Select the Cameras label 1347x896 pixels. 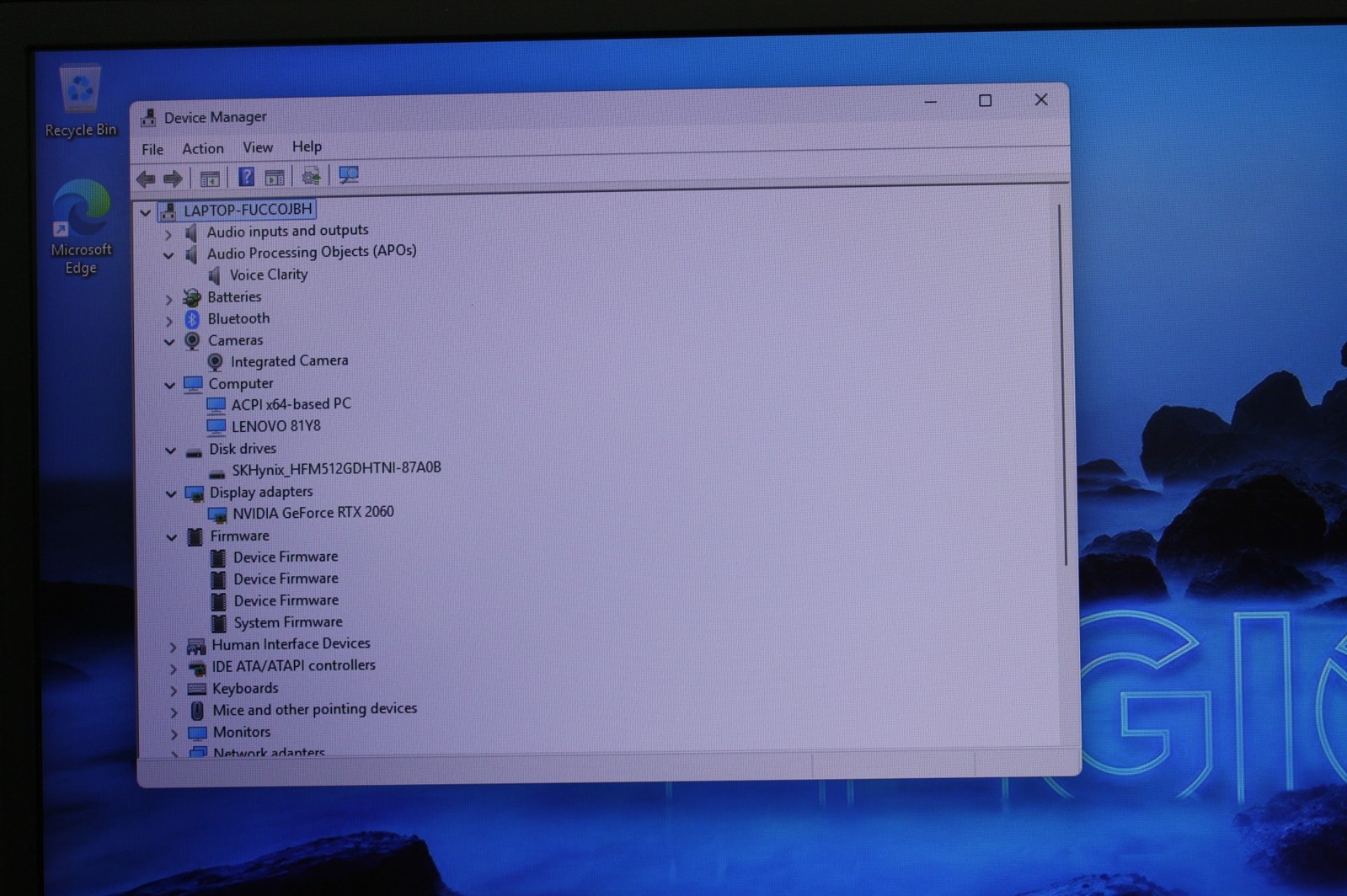coord(236,340)
